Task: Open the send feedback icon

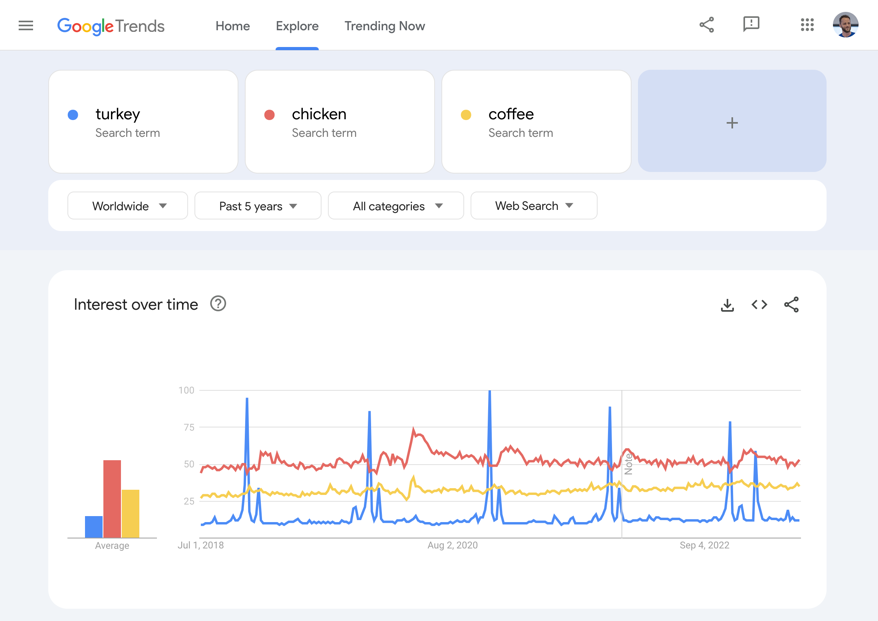Action: [751, 25]
